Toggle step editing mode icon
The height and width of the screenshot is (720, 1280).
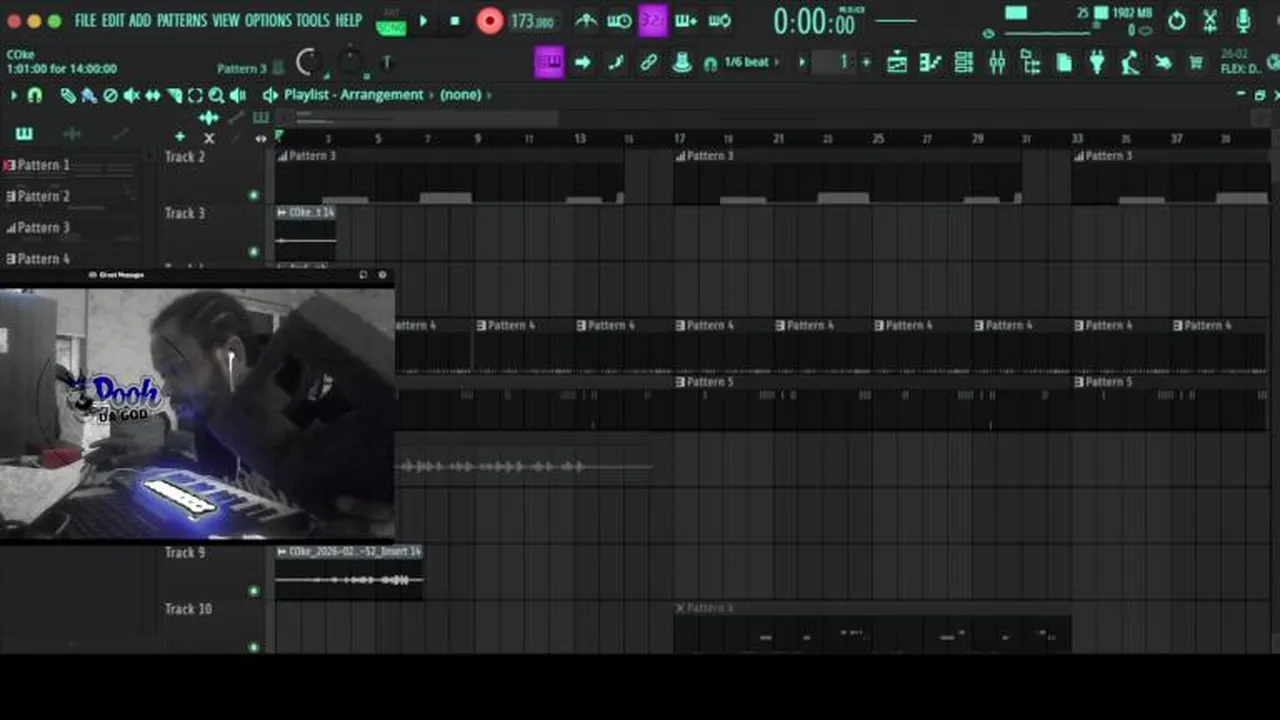click(x=615, y=63)
